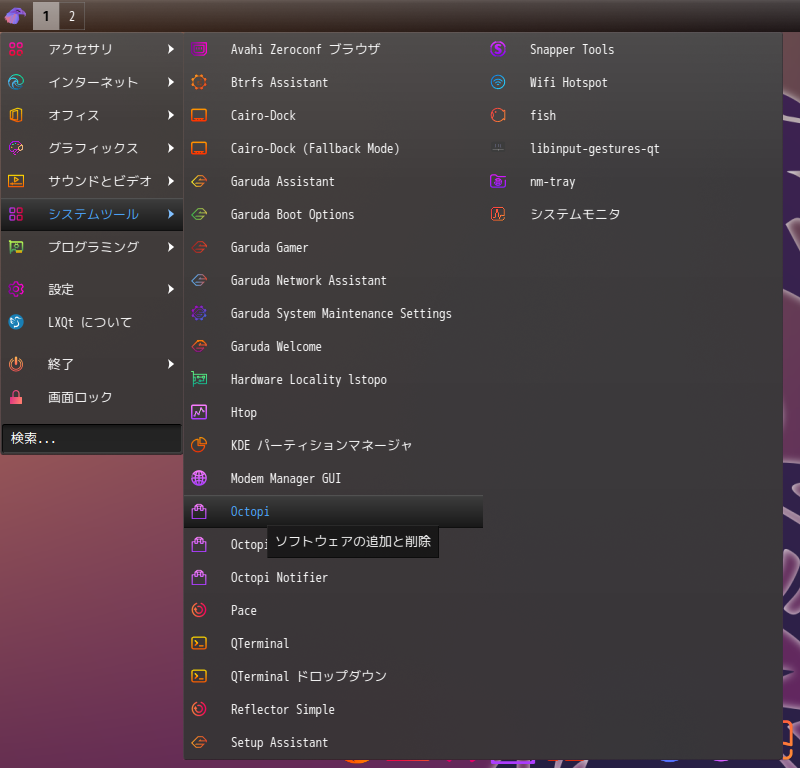Select LXQt について menu entry
This screenshot has height=768, width=800.
(92, 322)
